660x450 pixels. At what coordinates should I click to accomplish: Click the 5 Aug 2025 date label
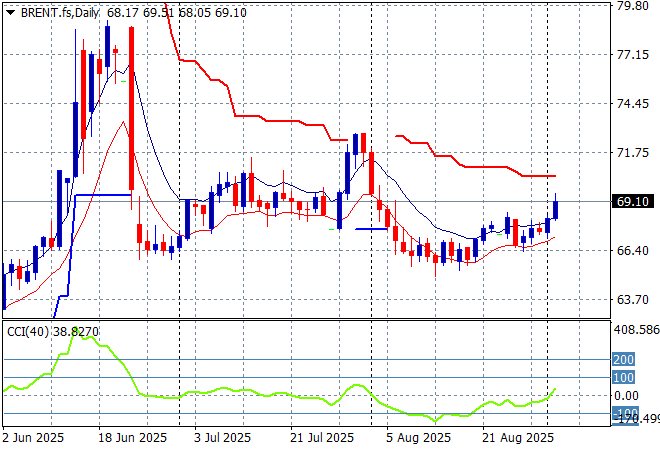[418, 438]
